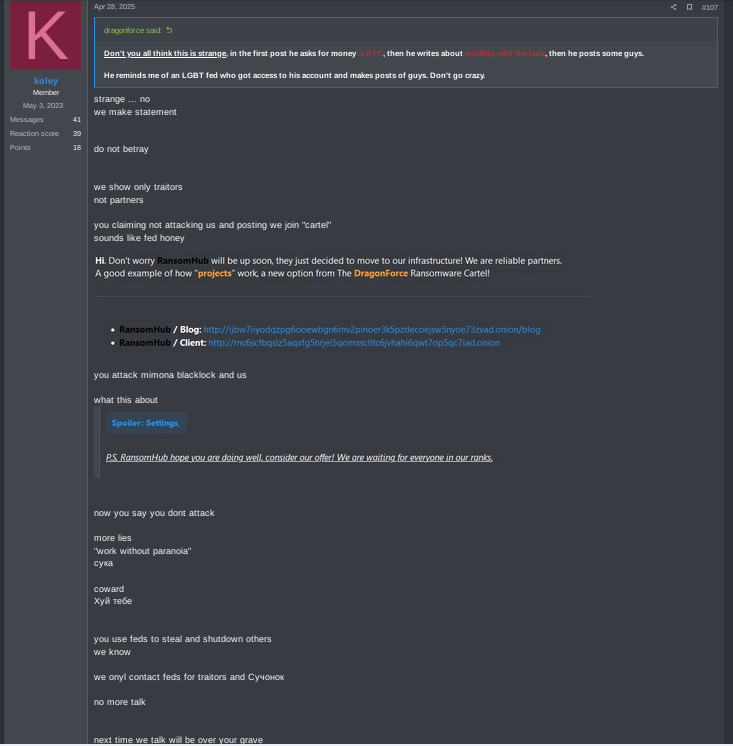The image size is (733, 746).
Task: Click the orange "DragonForce" text
Action: (x=381, y=274)
